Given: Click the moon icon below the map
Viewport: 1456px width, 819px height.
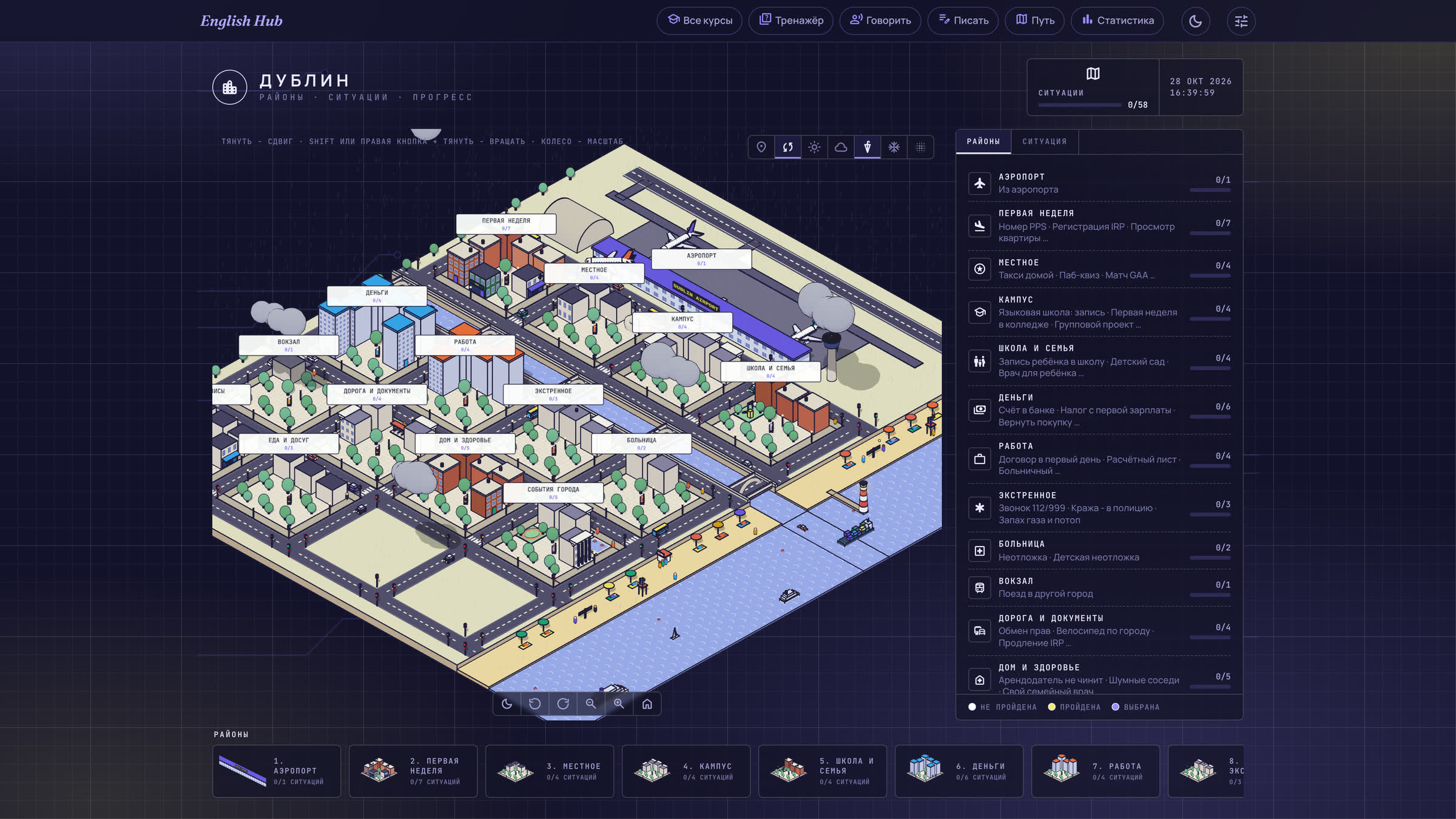Looking at the screenshot, I should coord(507,704).
